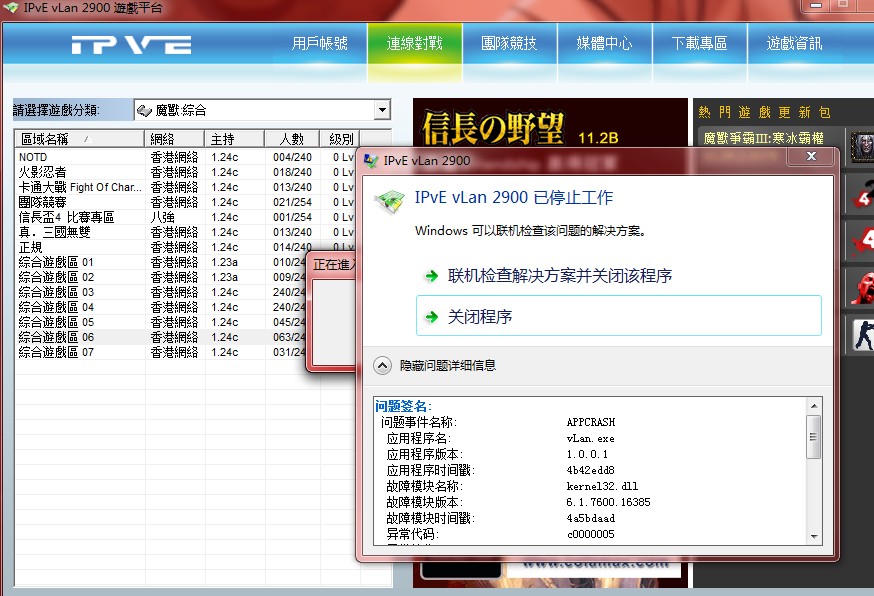Click the 关闭程序 option

[619, 316]
